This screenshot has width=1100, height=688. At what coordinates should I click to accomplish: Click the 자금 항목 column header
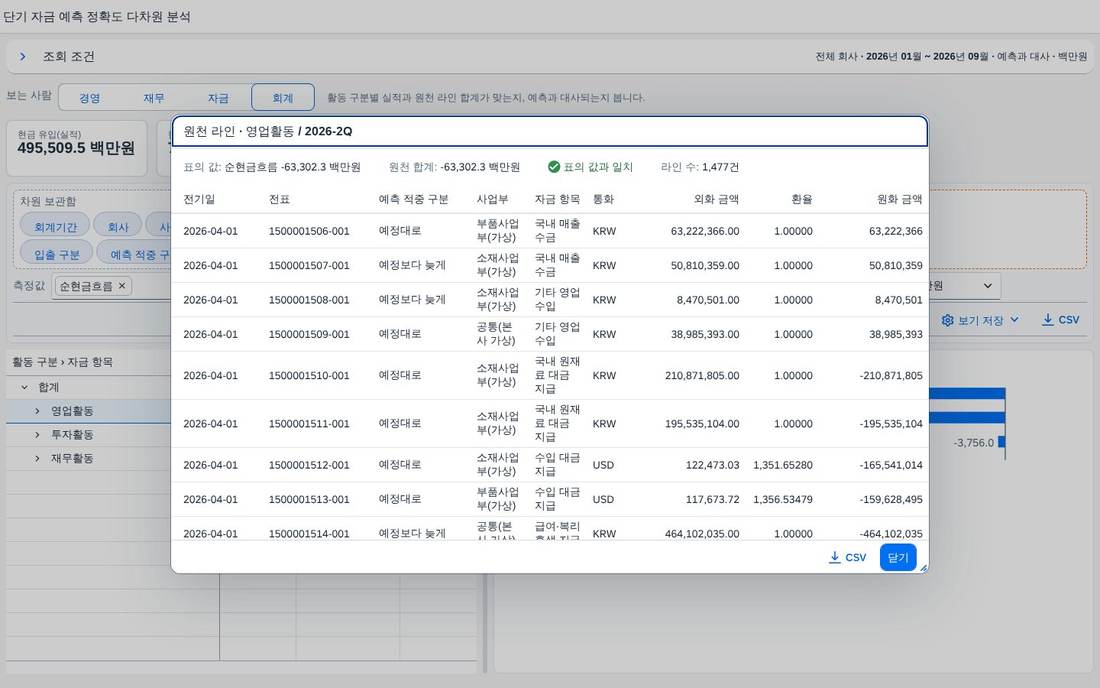pos(557,199)
